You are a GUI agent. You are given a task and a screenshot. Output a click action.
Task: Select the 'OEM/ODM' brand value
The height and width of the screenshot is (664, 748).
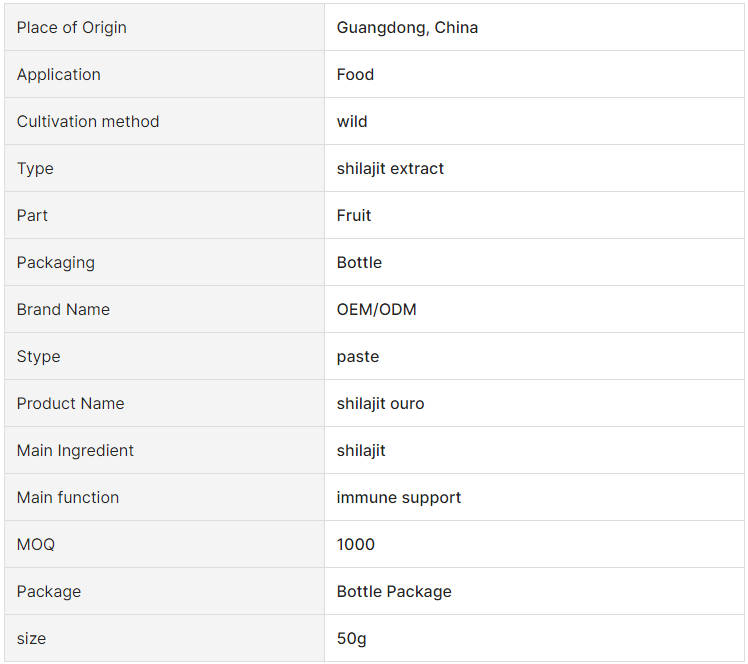tap(376, 309)
